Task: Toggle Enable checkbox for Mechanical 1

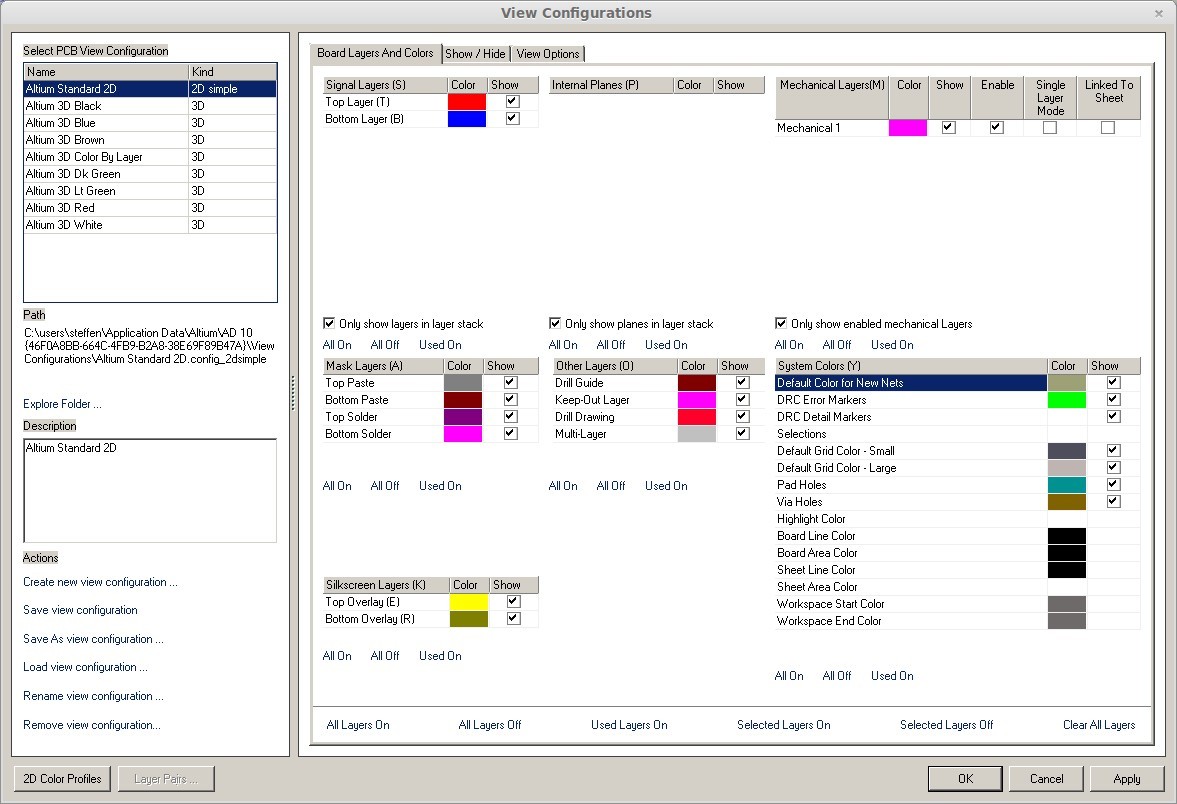Action: coord(997,128)
